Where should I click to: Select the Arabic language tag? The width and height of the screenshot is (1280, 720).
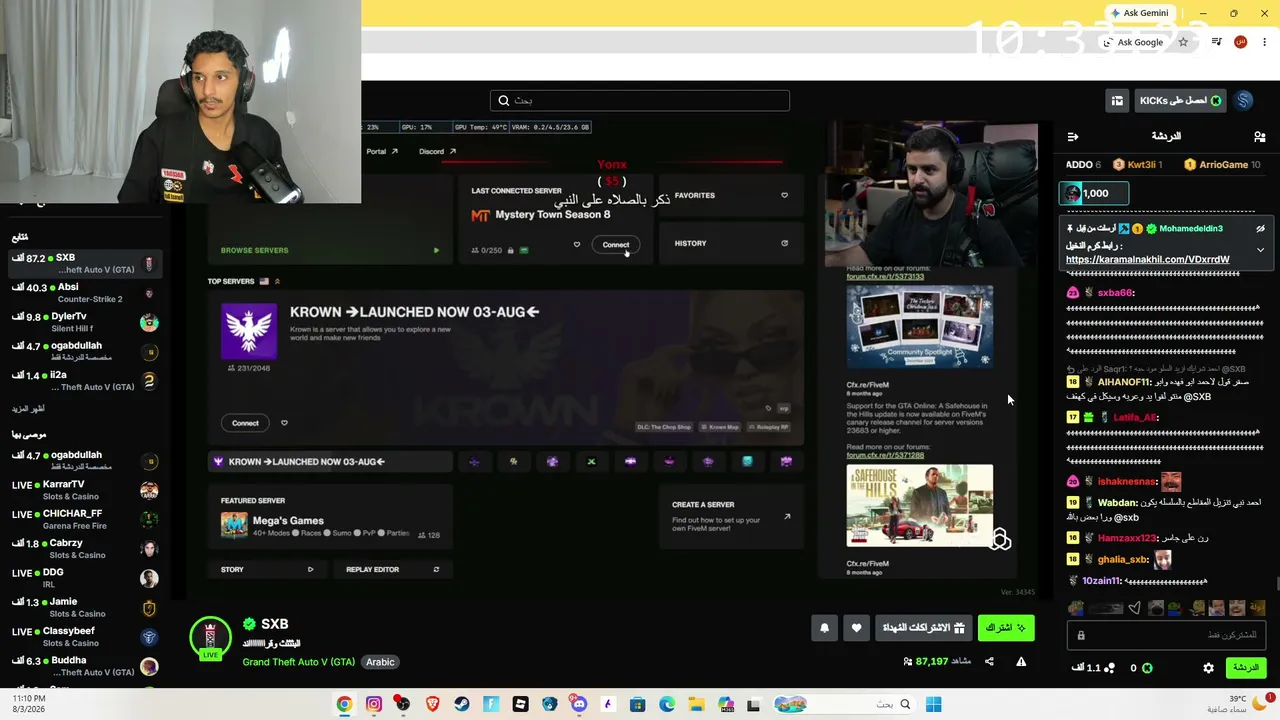pyautogui.click(x=380, y=662)
